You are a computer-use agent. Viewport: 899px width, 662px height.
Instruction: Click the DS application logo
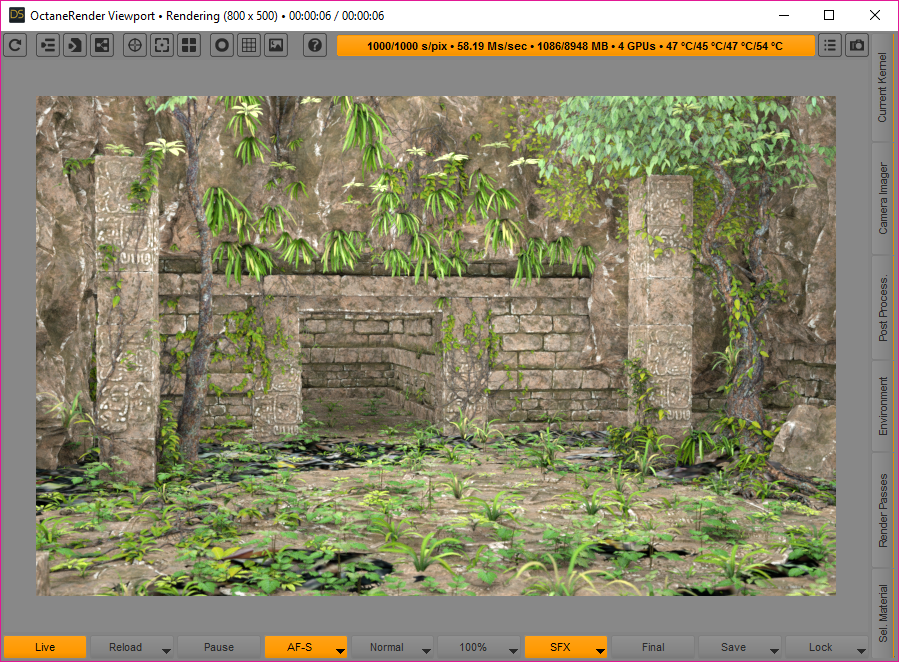coord(17,15)
